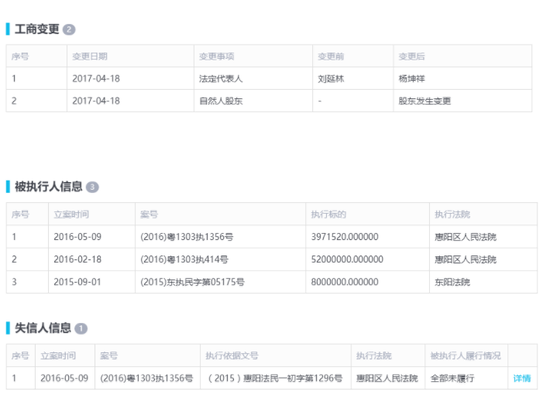Click 杨坤祥 in the 变更后 column

pos(411,79)
